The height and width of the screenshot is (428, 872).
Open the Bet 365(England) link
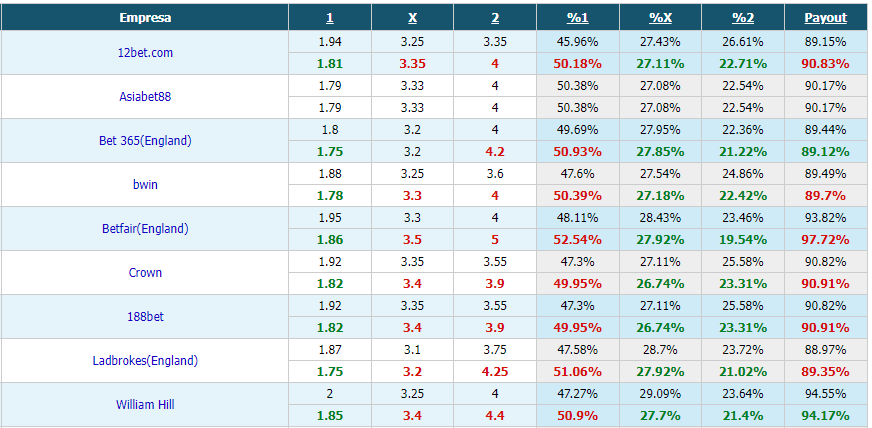[145, 141]
